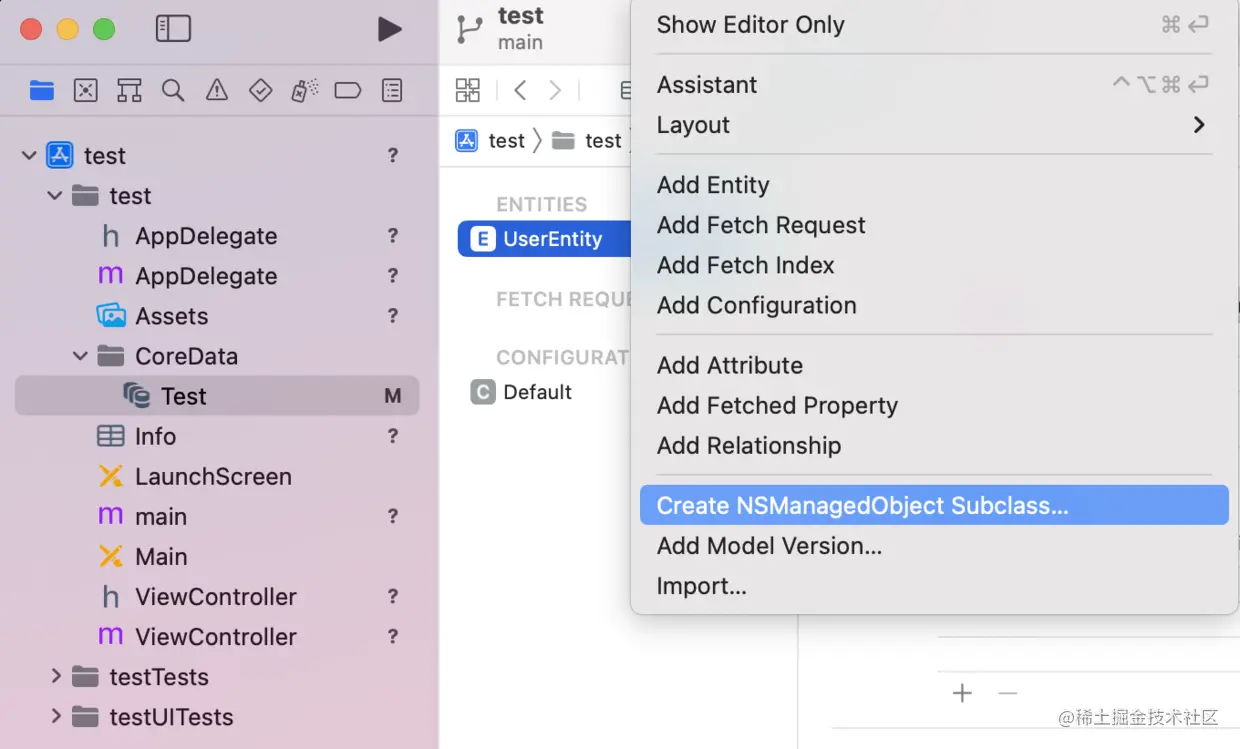
Task: Select UserEntity in the entities list
Action: pyautogui.click(x=552, y=239)
